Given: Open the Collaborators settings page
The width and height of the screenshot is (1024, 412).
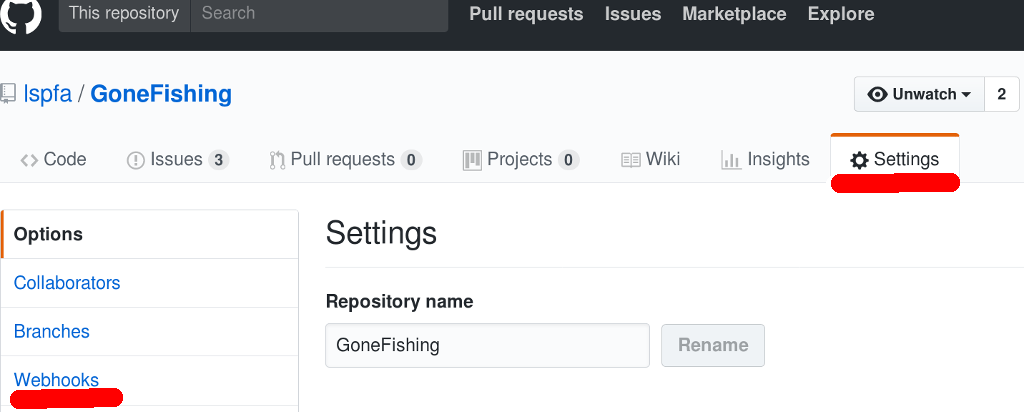Looking at the screenshot, I should click(x=67, y=283).
